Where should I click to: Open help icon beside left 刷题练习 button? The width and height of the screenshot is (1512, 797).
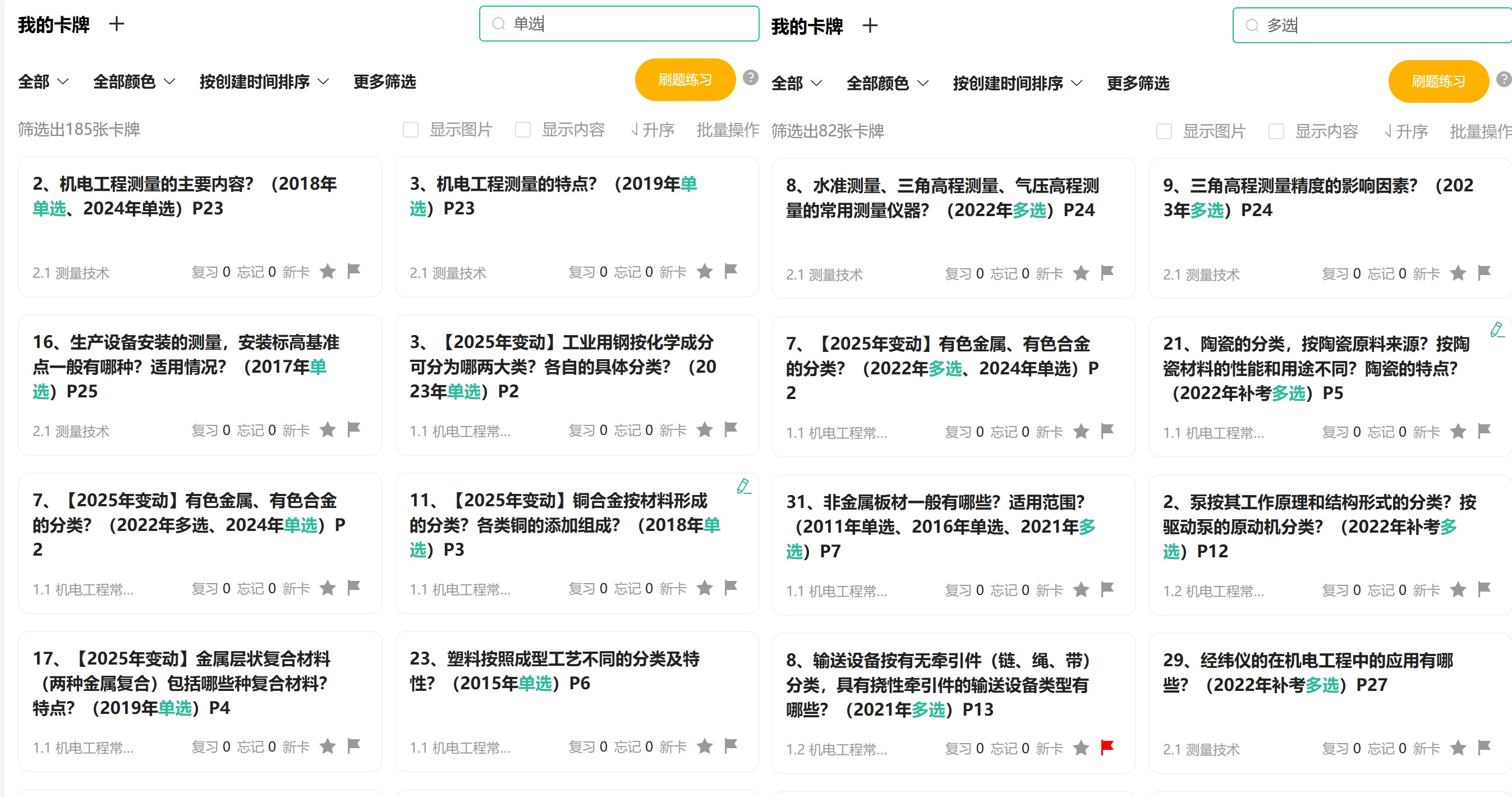(x=750, y=77)
